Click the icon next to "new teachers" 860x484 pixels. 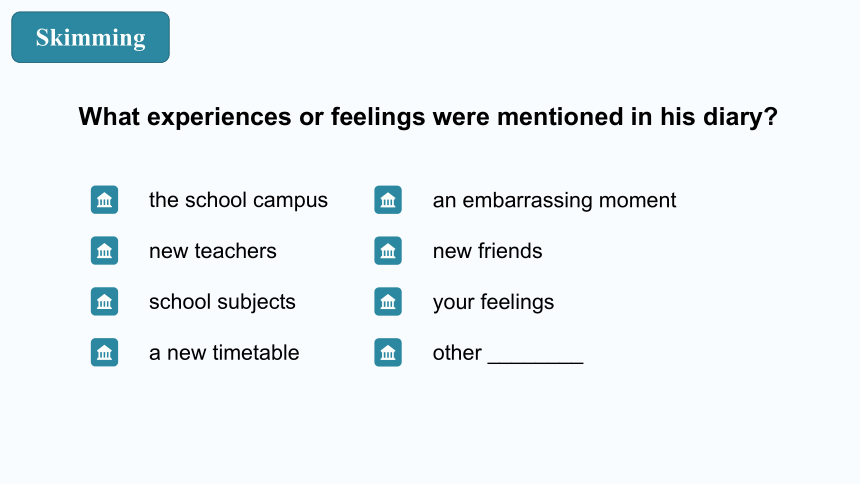(x=104, y=251)
